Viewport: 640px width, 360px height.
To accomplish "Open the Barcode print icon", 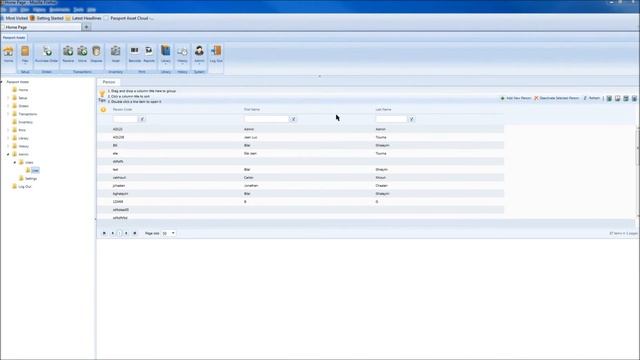I will pos(135,54).
